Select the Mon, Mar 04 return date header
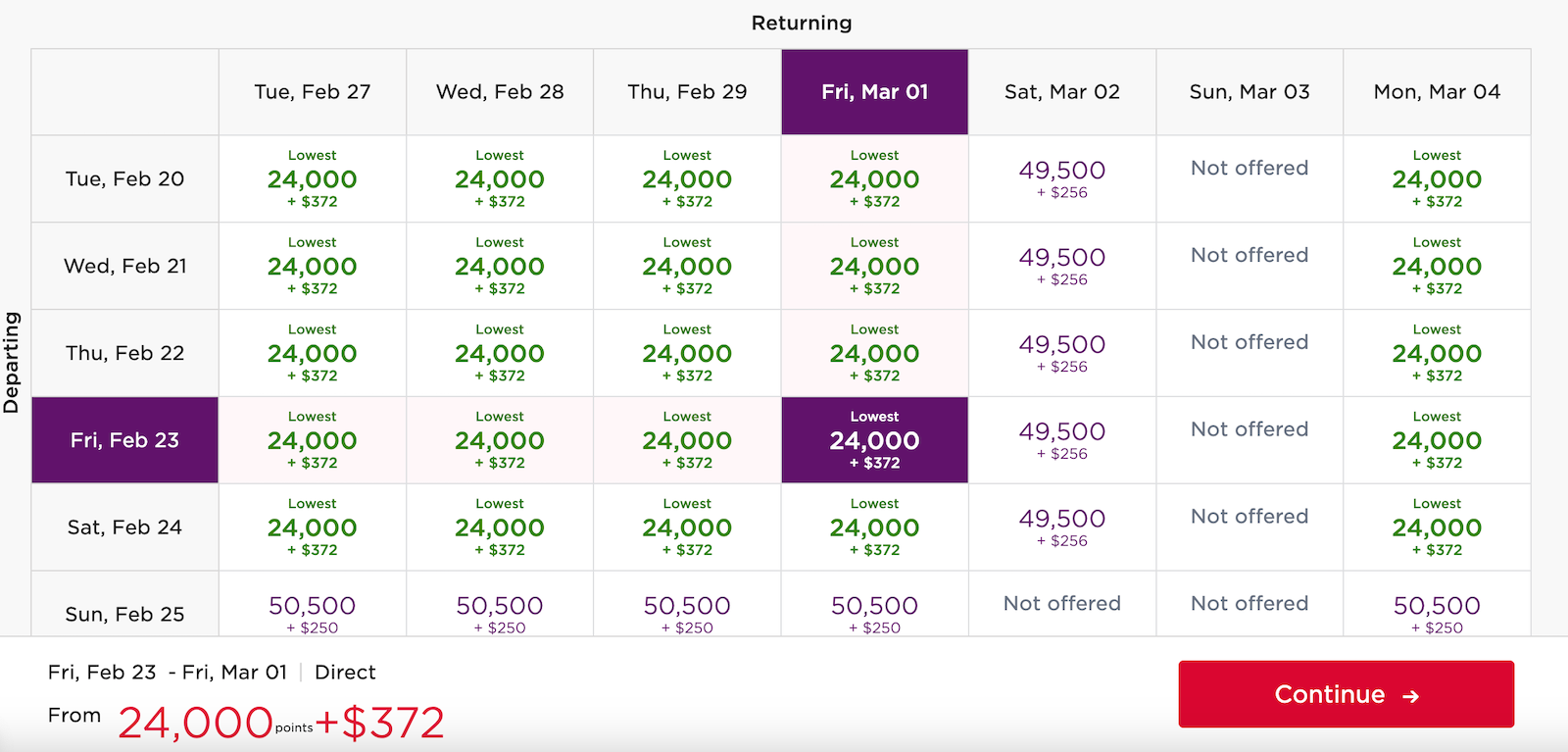This screenshot has width=1568, height=752. coord(1437,91)
